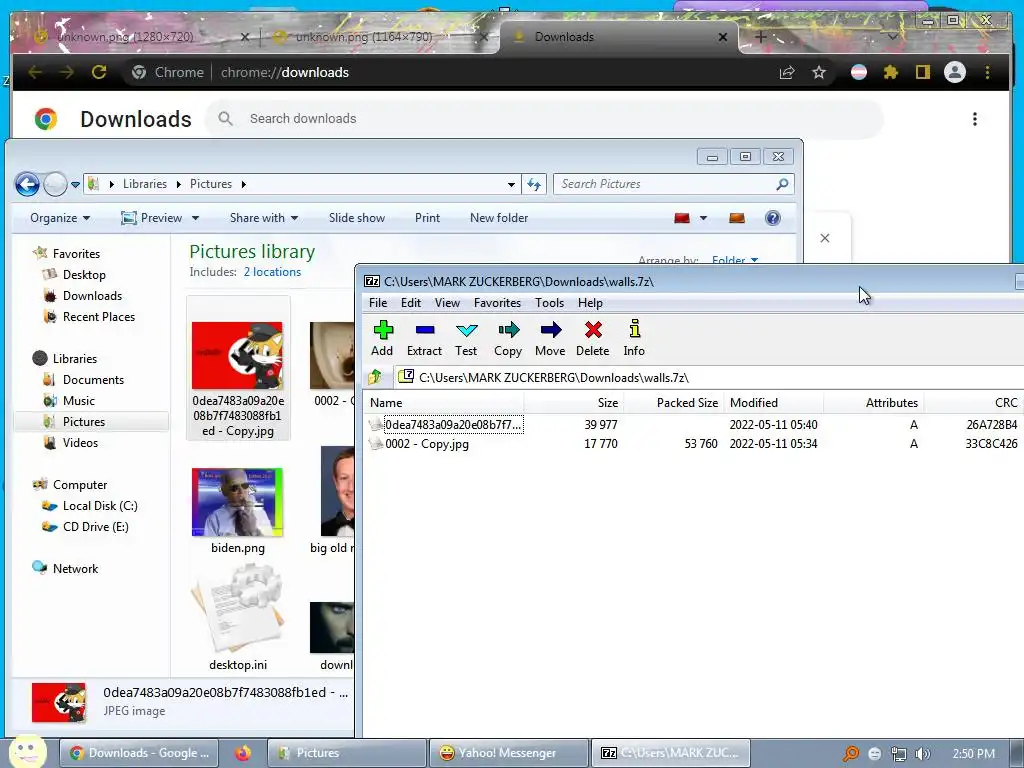The image size is (1024, 768).
Task: Select Music library in sidebar
Action: 78,401
